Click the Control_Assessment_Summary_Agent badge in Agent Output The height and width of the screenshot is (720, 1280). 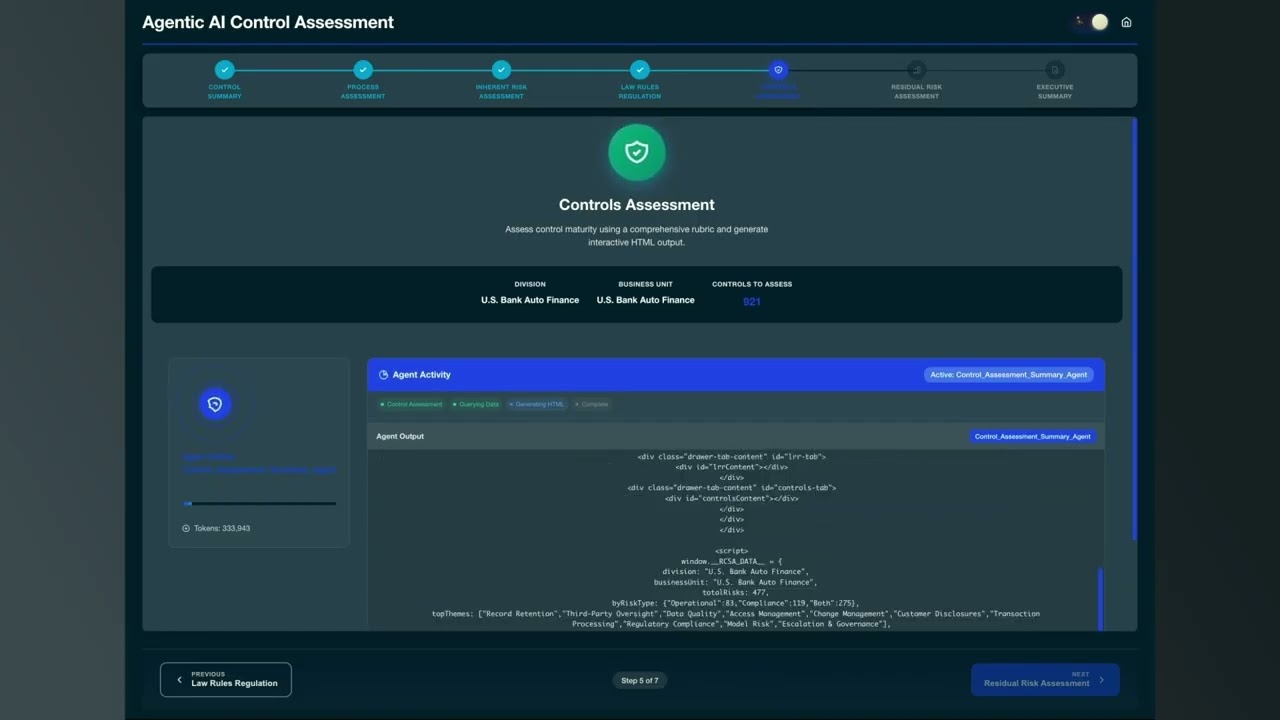(1033, 436)
